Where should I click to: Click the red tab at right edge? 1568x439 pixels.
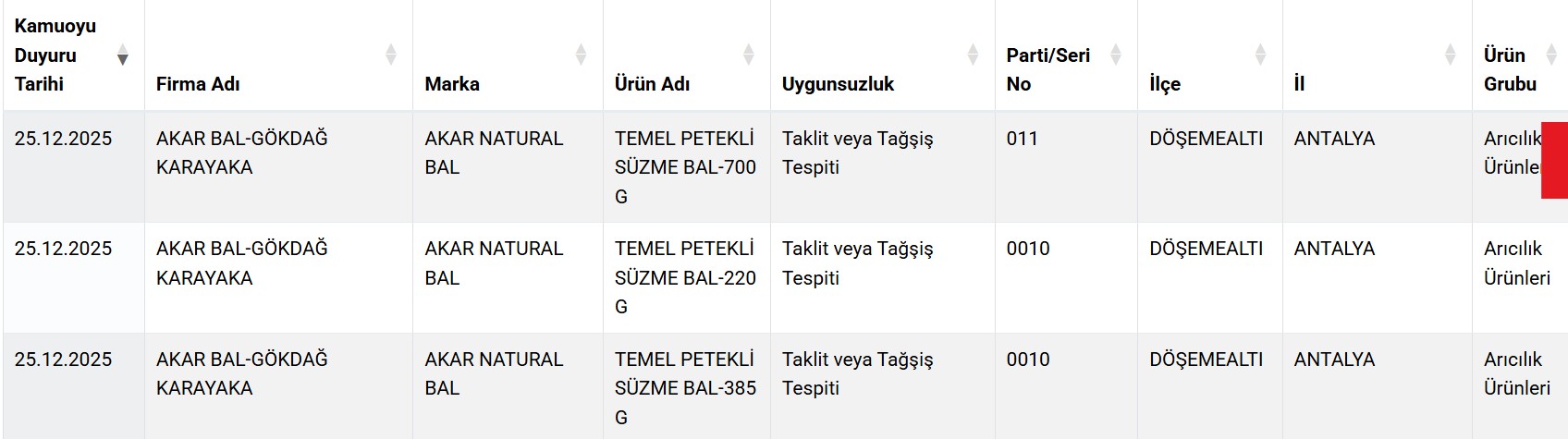tap(1554, 160)
